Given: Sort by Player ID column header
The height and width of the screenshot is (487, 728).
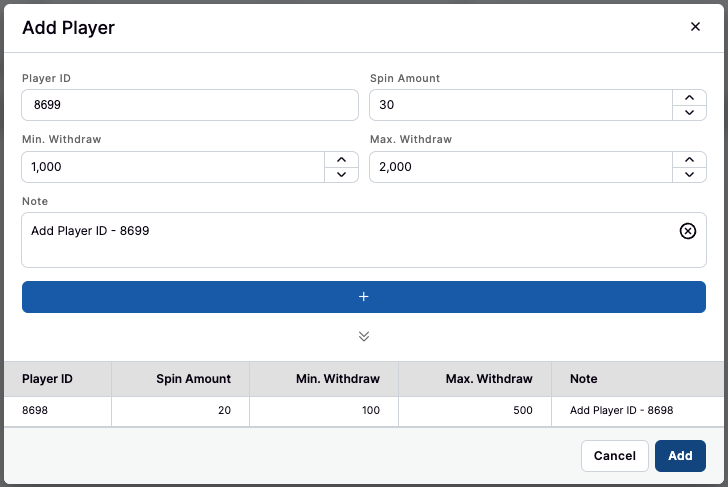Looking at the screenshot, I should 48,379.
